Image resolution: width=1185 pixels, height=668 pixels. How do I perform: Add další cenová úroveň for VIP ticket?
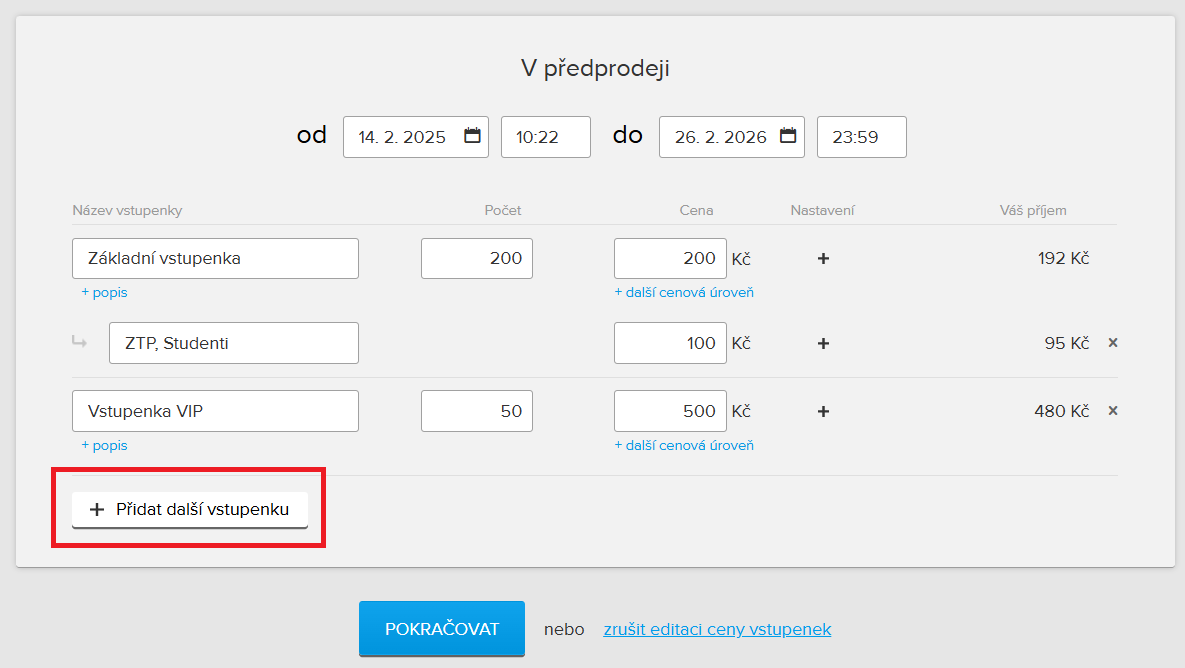(684, 445)
